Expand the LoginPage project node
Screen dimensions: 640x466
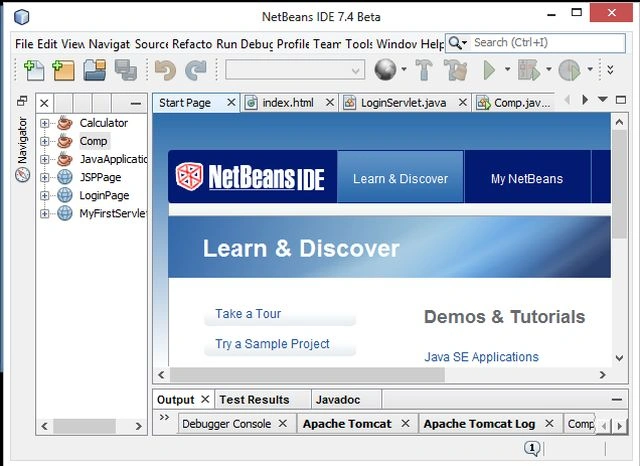pos(44,195)
